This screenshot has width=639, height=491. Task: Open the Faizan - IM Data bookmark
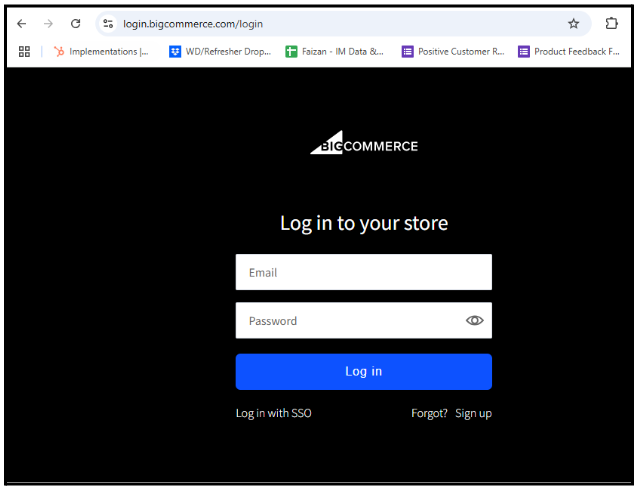coord(335,51)
